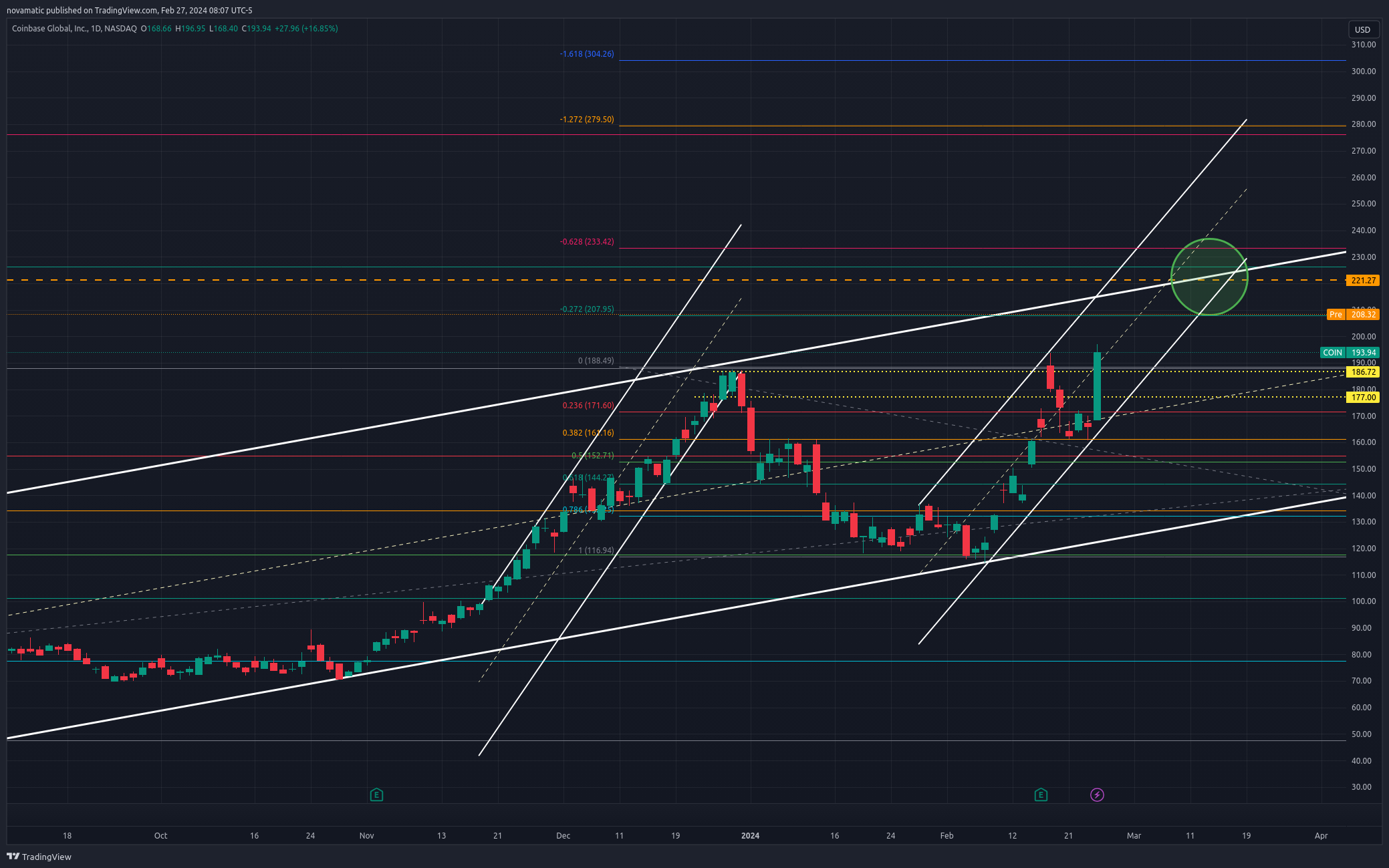Click the 2024 label on time axis

pyautogui.click(x=750, y=835)
